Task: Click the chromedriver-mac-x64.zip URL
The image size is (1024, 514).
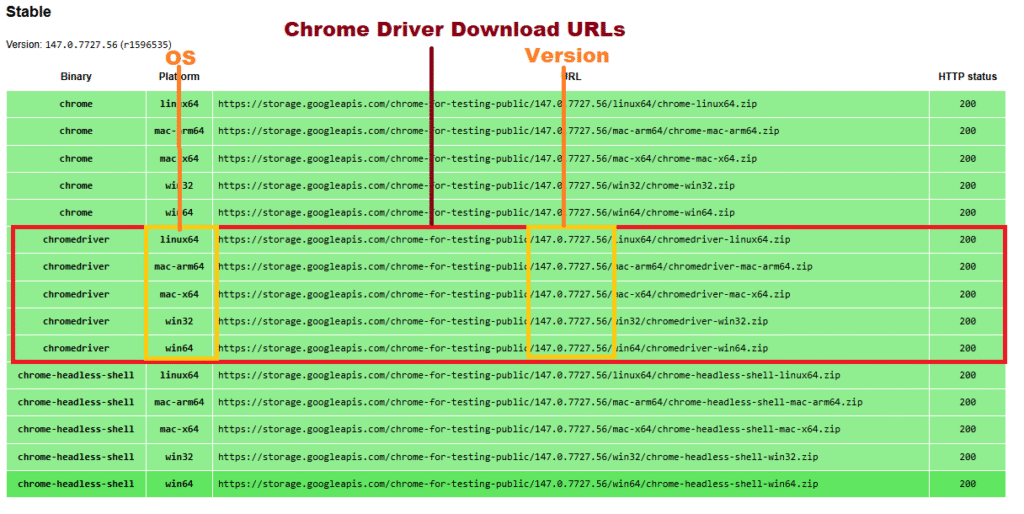Action: coord(504,294)
